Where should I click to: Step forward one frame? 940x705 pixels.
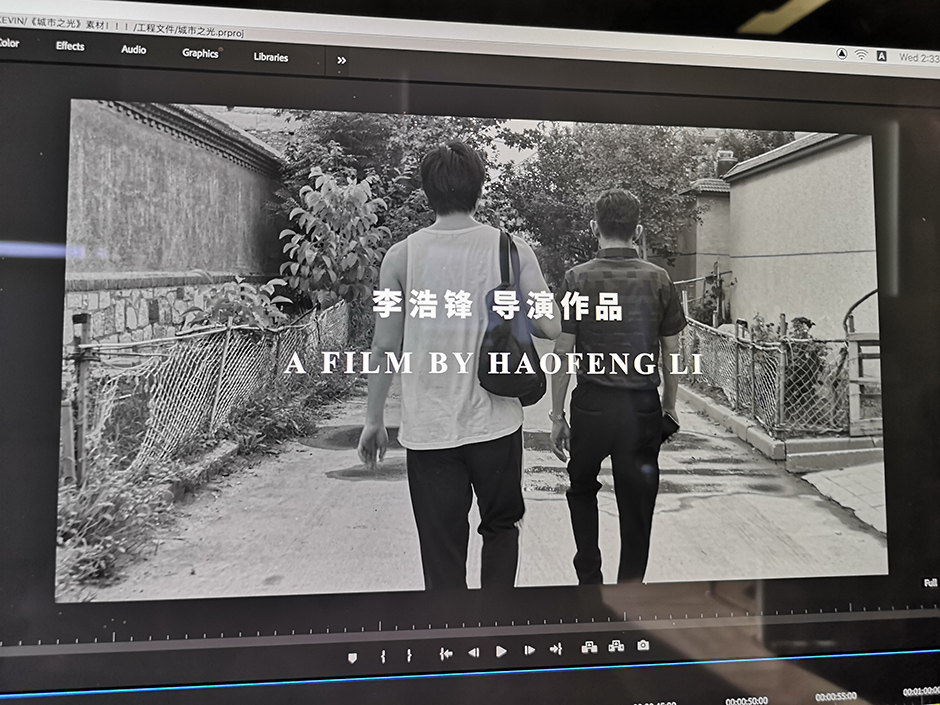click(x=529, y=650)
